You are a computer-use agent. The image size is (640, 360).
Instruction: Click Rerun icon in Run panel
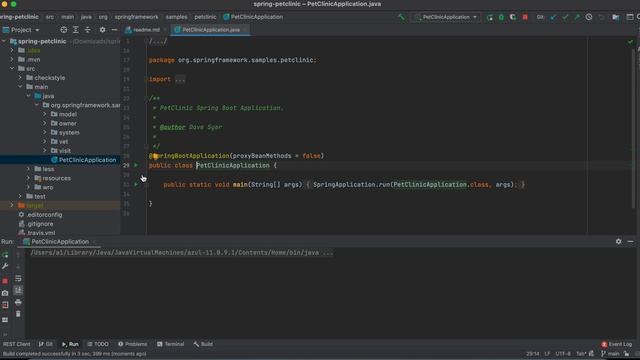[5, 255]
